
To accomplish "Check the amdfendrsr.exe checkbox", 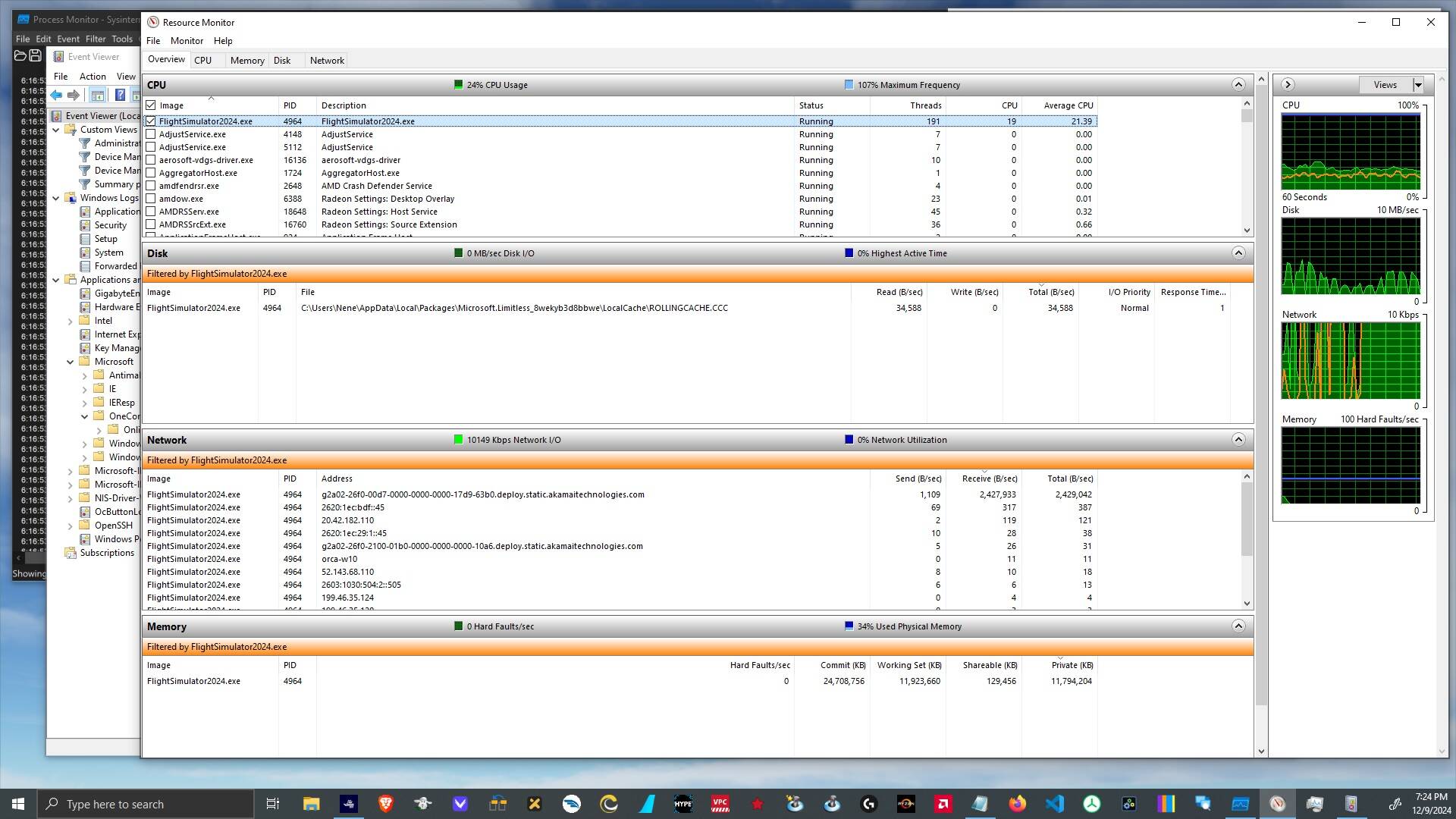I will tap(151, 186).
